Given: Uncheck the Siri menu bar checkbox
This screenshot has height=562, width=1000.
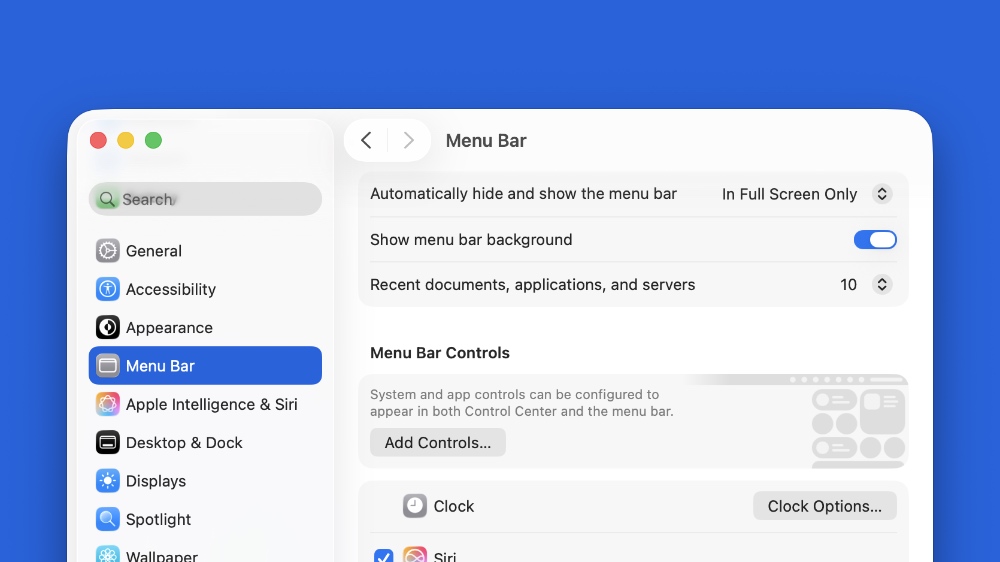Looking at the screenshot, I should [383, 556].
